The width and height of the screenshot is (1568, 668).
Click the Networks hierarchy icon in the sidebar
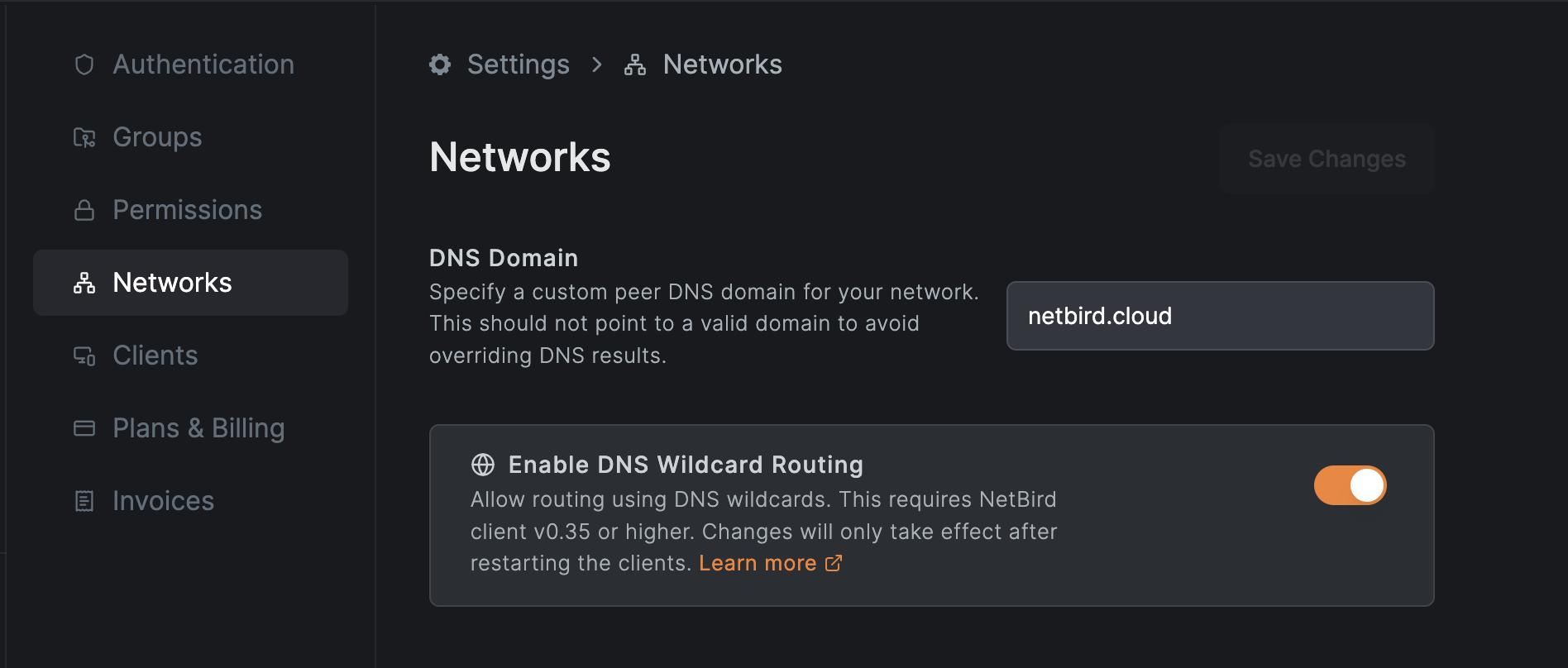pos(84,283)
